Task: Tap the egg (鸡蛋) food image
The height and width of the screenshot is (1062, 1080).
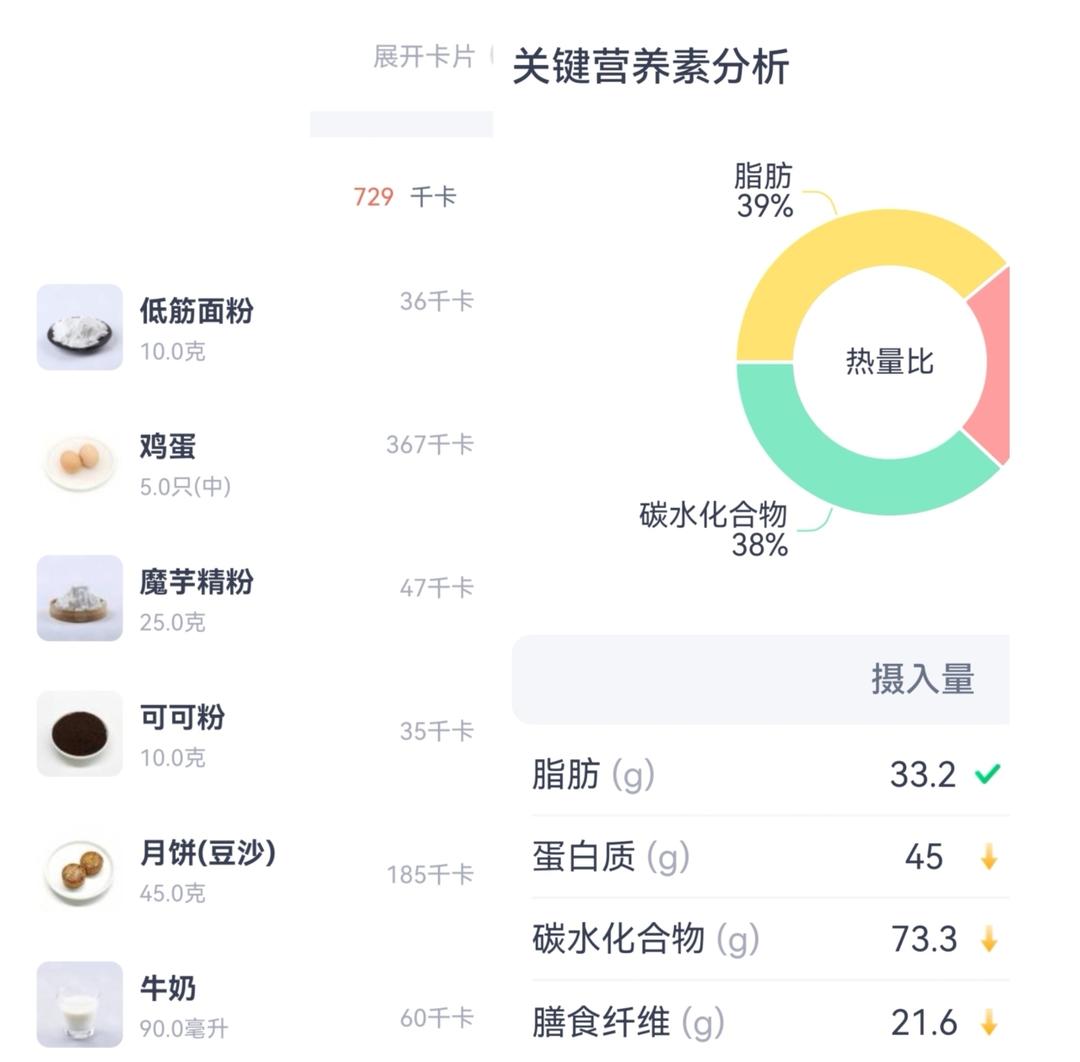Action: (x=80, y=462)
